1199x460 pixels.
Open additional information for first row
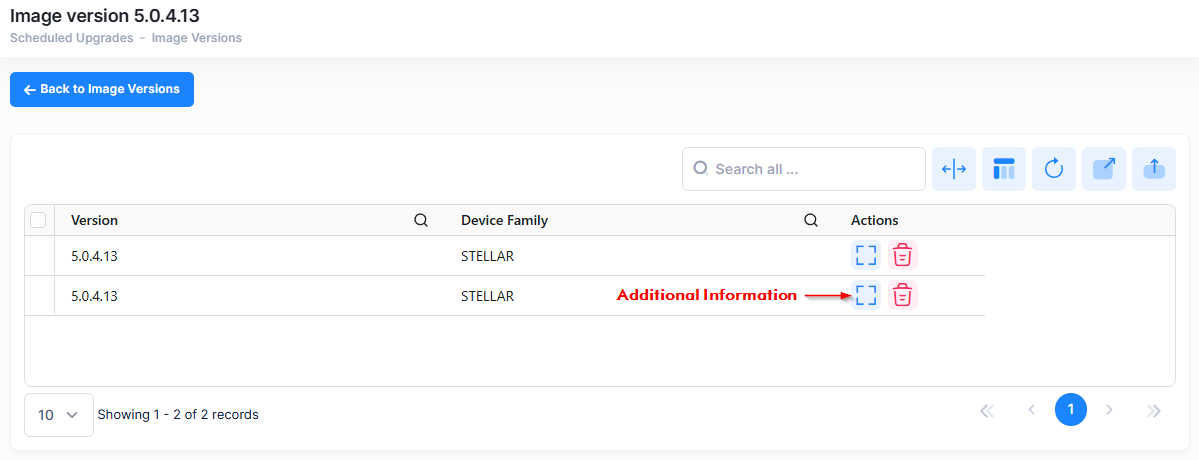pyautogui.click(x=866, y=255)
